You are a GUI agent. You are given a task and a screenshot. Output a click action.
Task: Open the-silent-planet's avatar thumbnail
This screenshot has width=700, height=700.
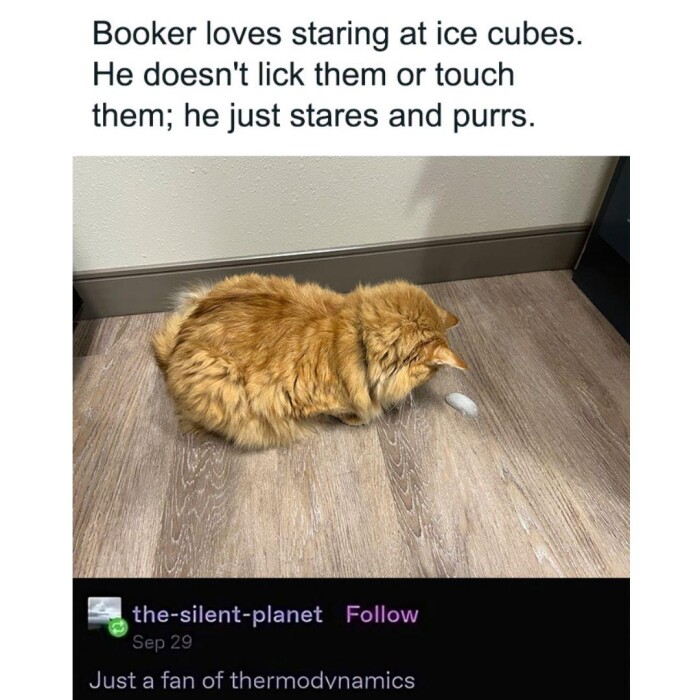coord(104,613)
